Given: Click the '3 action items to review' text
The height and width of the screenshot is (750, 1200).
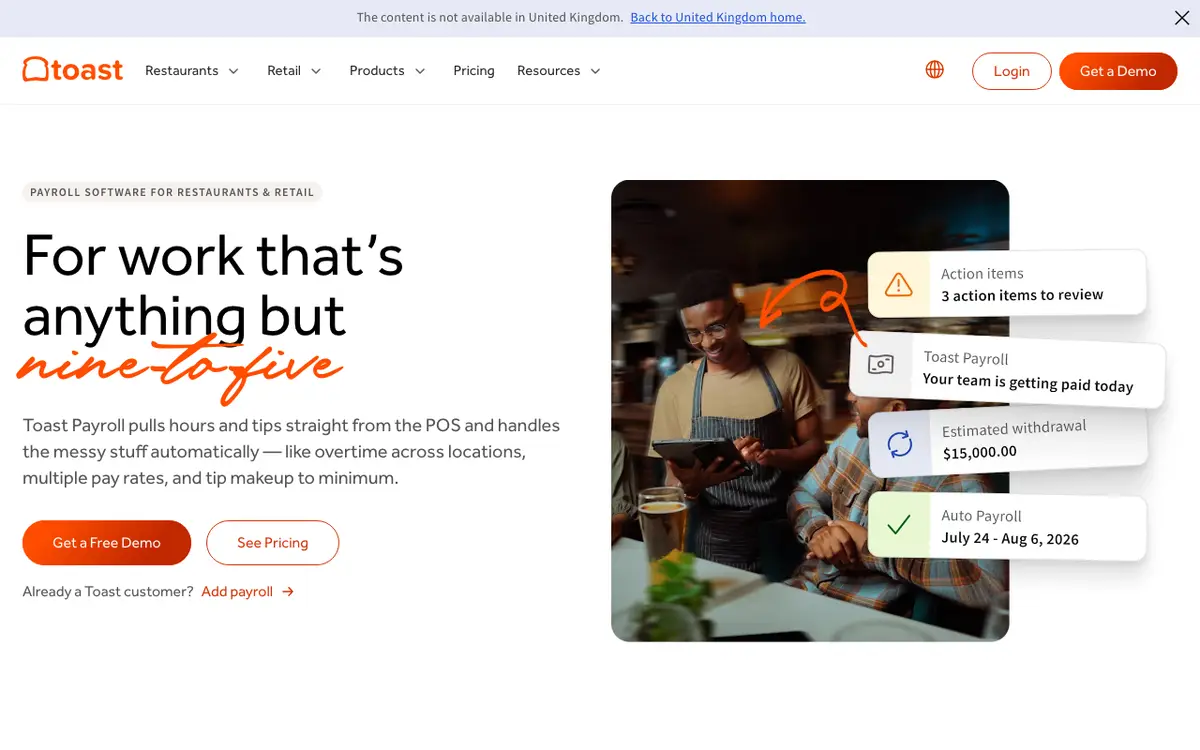Looking at the screenshot, I should [1022, 295].
